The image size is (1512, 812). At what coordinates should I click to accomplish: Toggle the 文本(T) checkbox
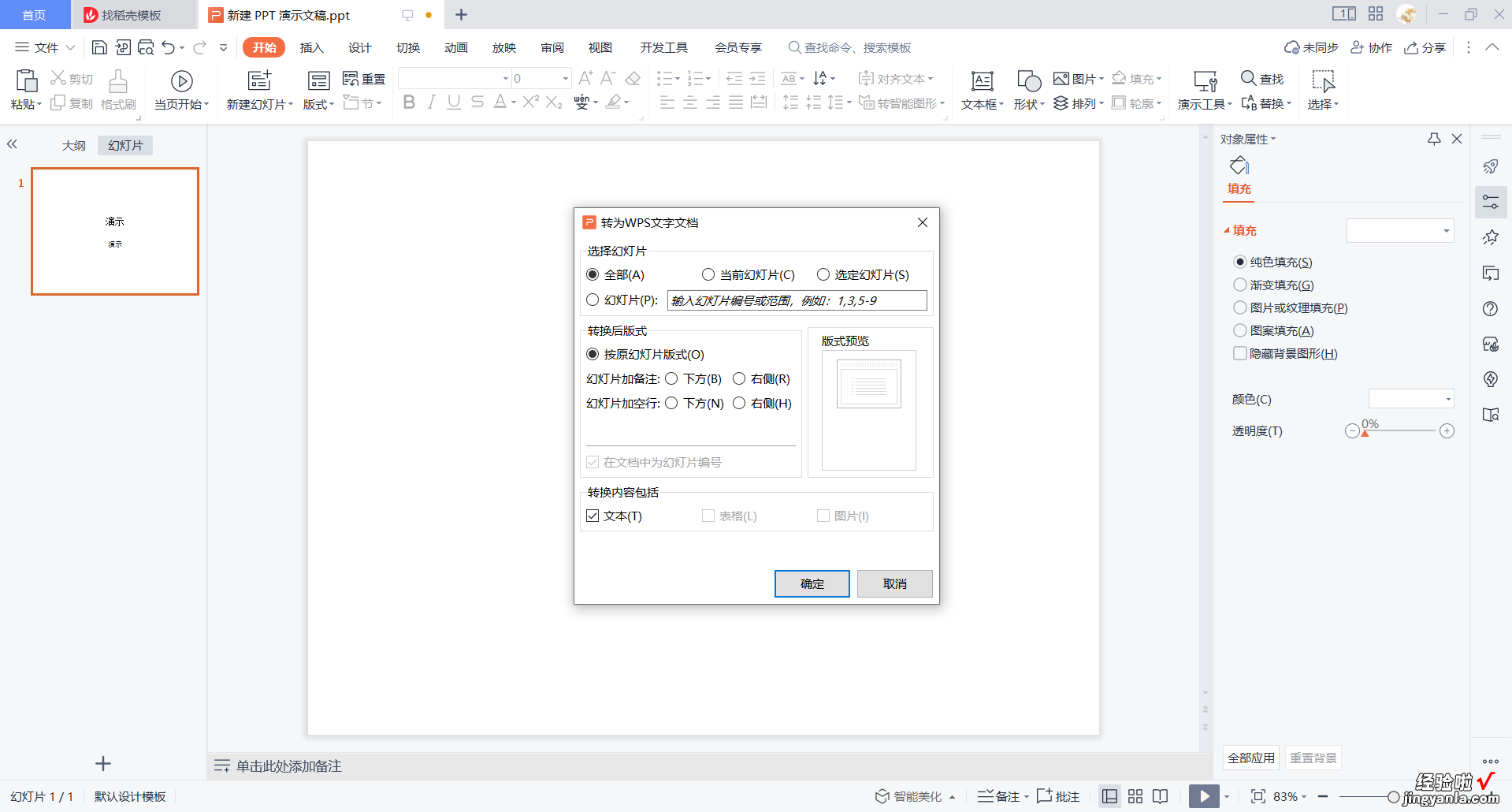593,516
